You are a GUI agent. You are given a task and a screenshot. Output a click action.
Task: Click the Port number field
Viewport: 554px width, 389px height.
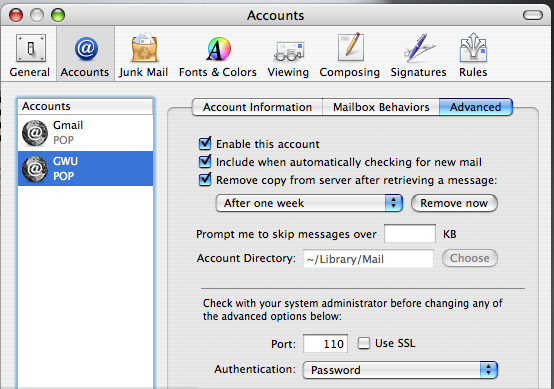[x=325, y=343]
